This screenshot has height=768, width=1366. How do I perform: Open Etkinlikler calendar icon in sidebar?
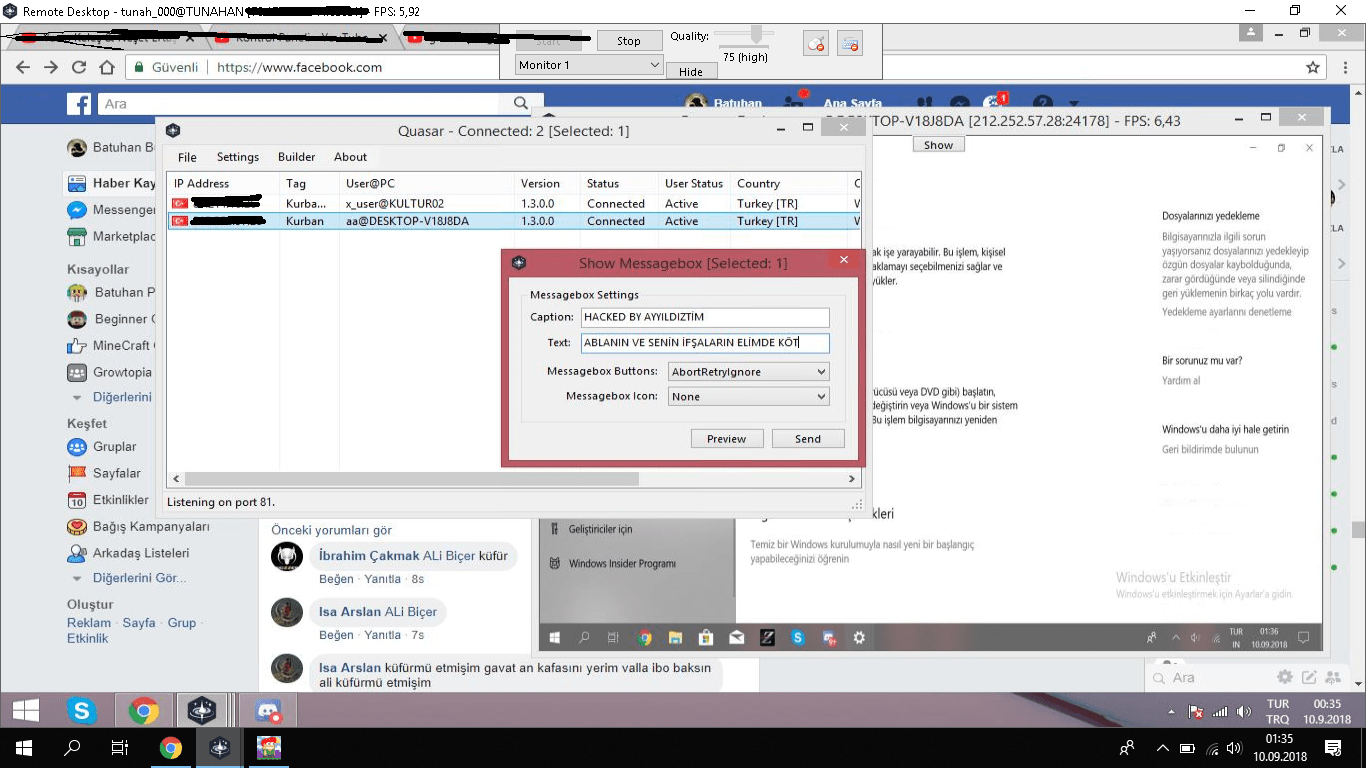pos(77,500)
